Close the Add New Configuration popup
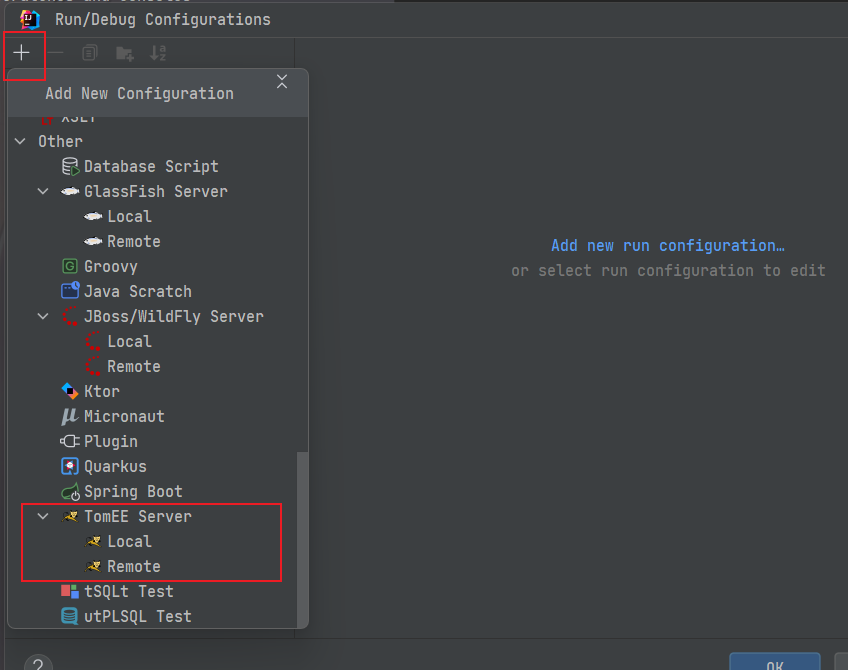848x670 pixels. pyautogui.click(x=282, y=82)
